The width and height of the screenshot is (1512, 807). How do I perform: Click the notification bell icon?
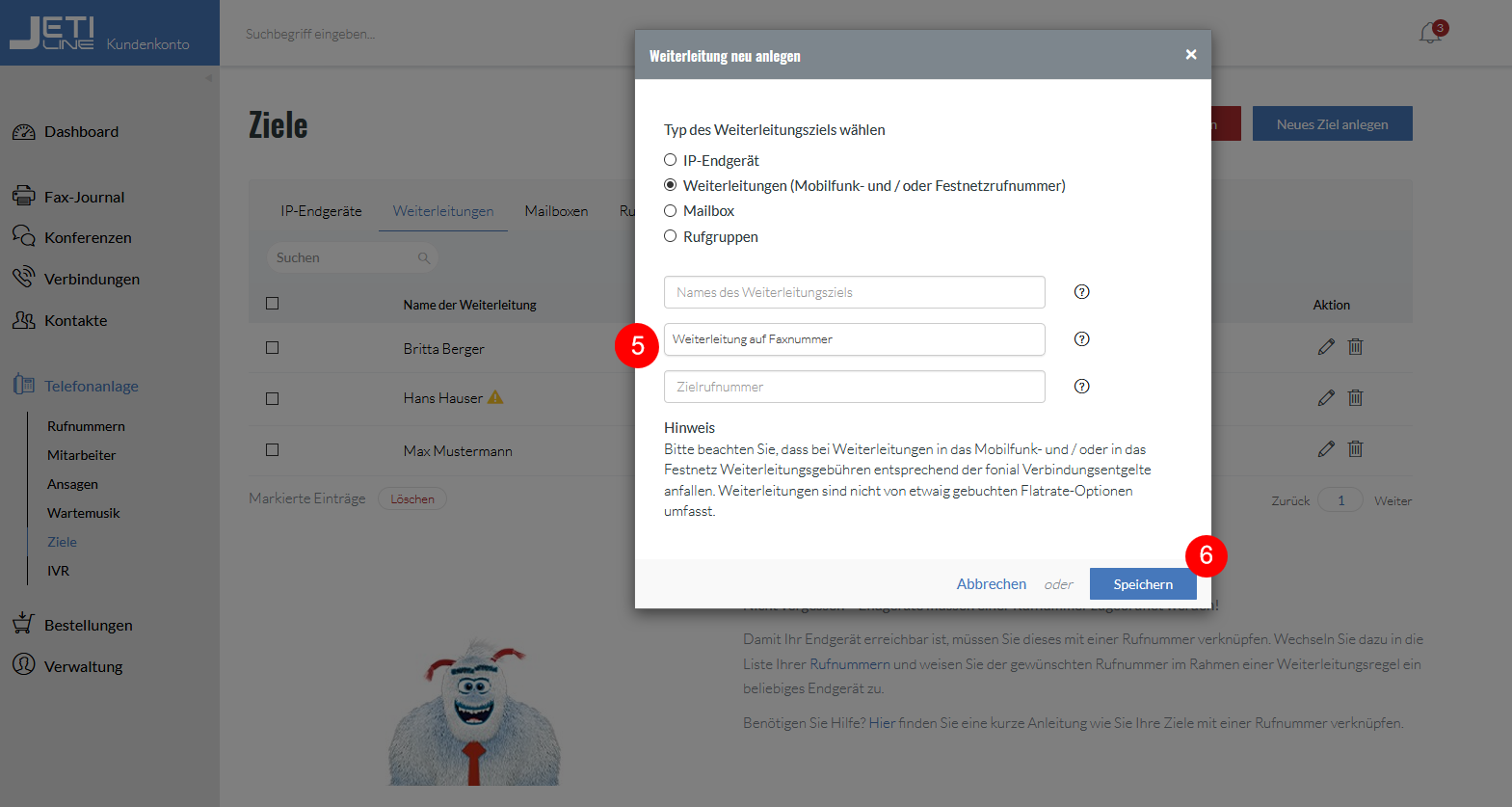point(1430,34)
